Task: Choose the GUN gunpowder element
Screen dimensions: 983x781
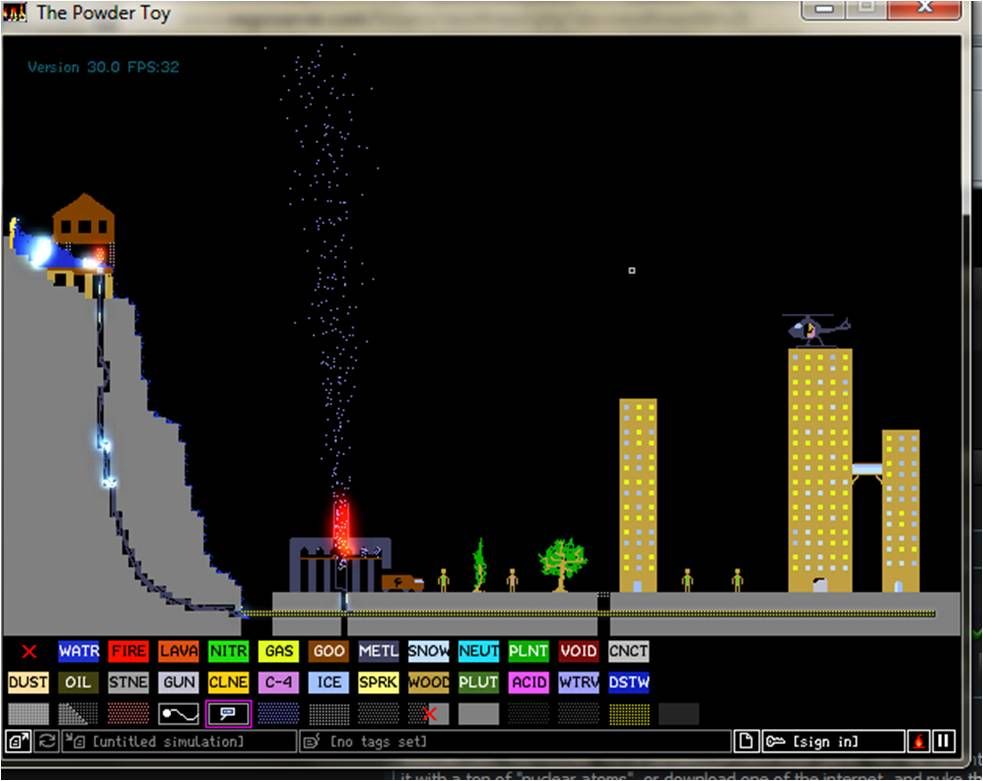Action: 179,683
